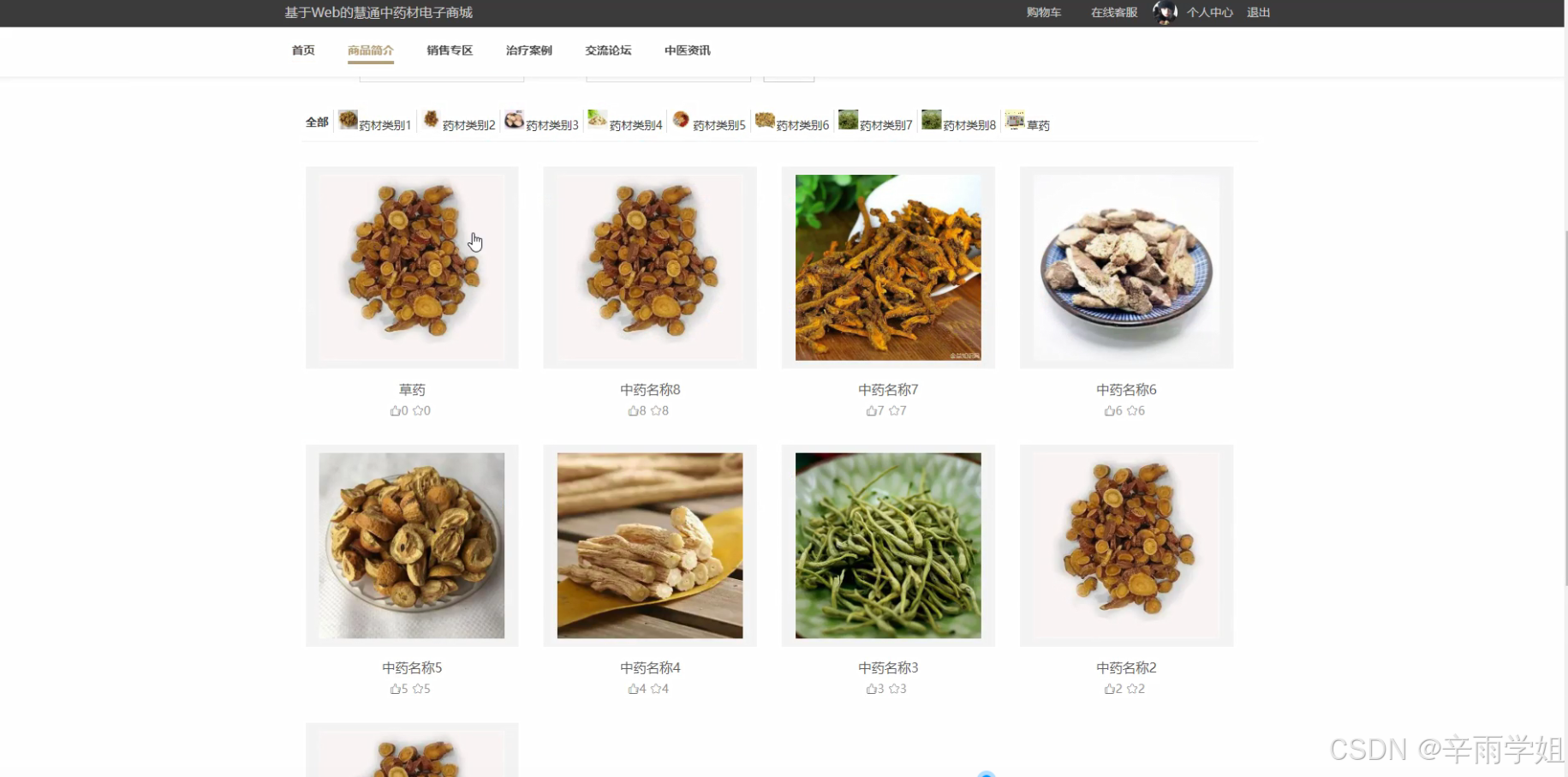Filter by 药材类别3 category icon

[514, 120]
